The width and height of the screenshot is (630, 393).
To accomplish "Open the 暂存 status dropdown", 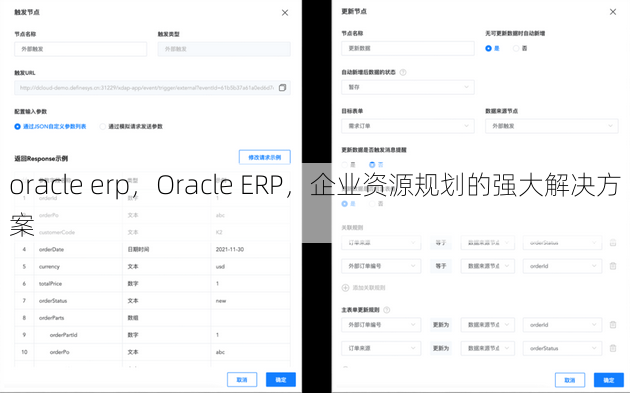I will point(408,87).
